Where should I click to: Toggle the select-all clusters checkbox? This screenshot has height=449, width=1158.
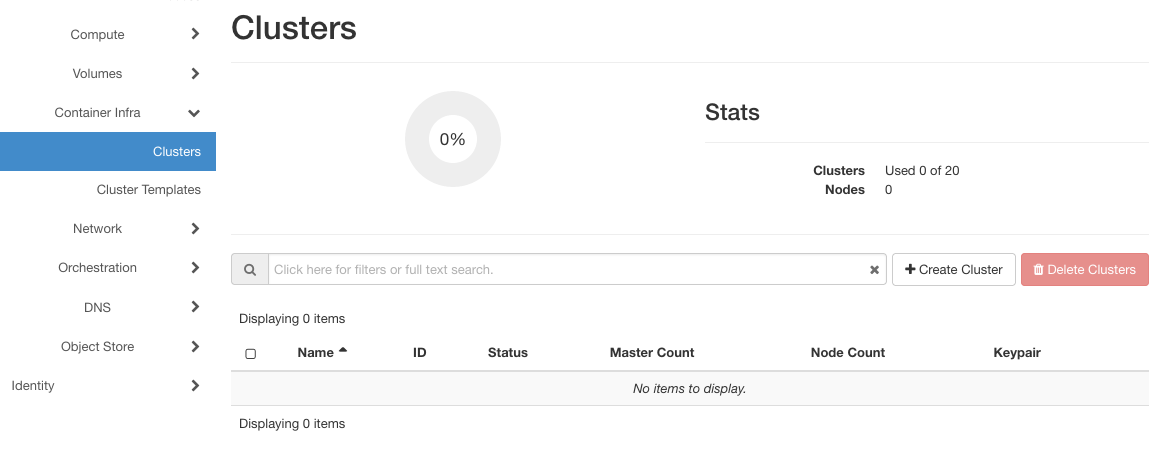pyautogui.click(x=251, y=354)
